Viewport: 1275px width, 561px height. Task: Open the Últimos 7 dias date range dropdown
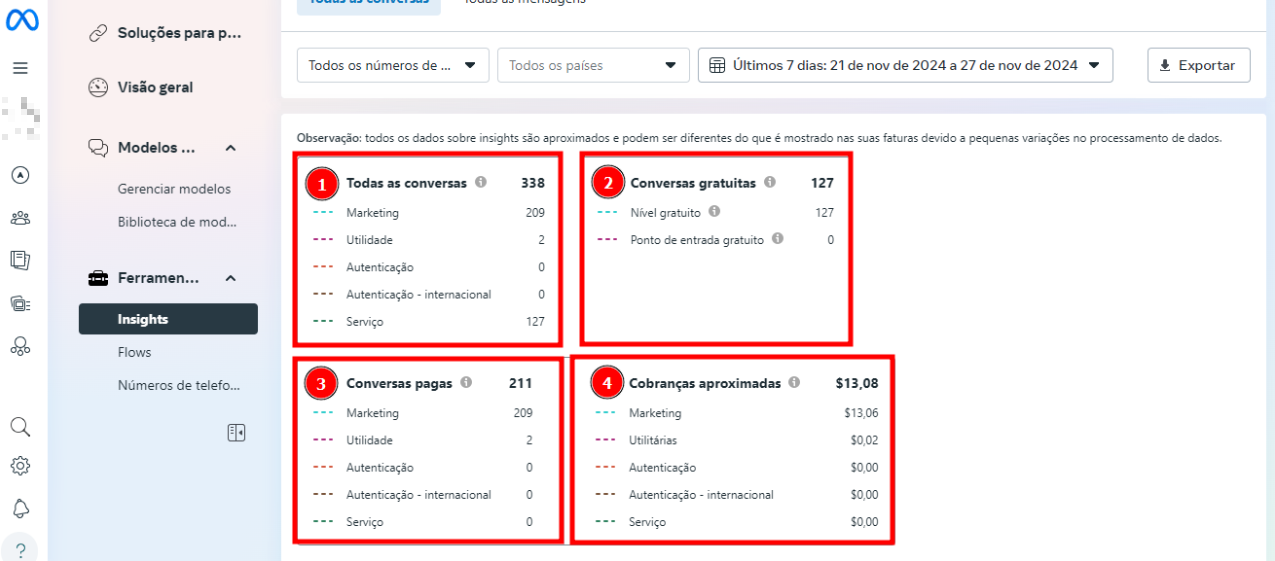point(904,65)
